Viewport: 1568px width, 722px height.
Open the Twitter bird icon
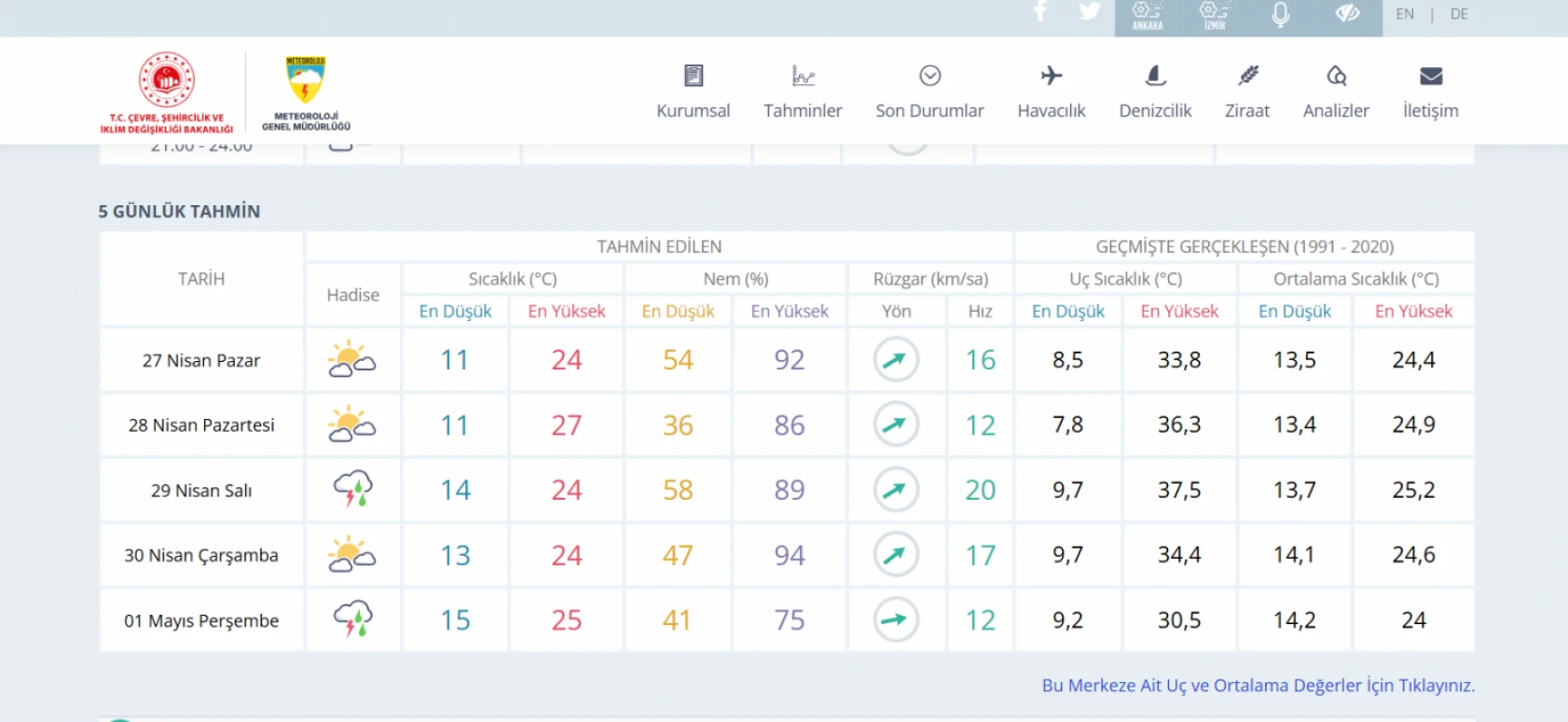click(x=1089, y=12)
